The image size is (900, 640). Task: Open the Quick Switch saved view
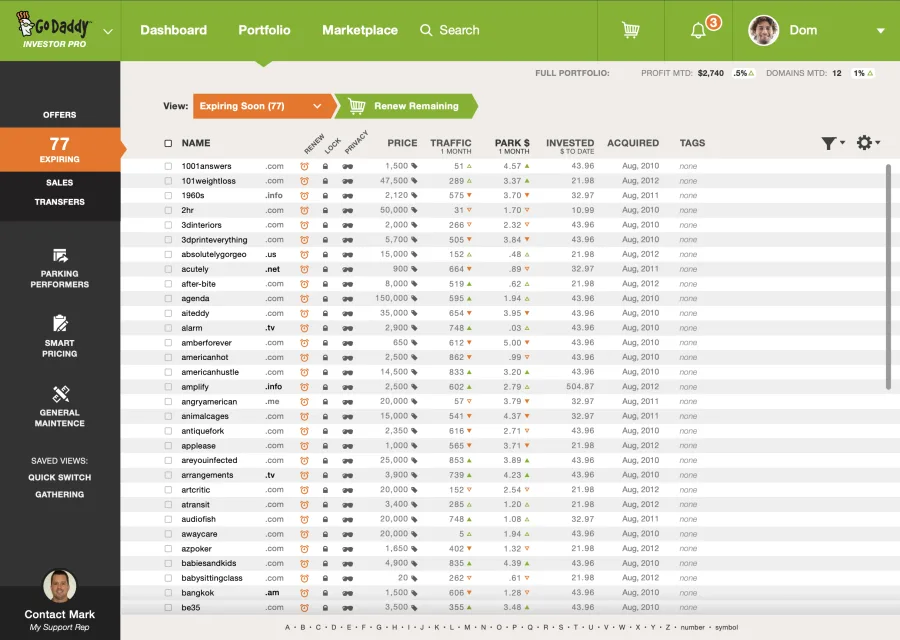pyautogui.click(x=60, y=478)
